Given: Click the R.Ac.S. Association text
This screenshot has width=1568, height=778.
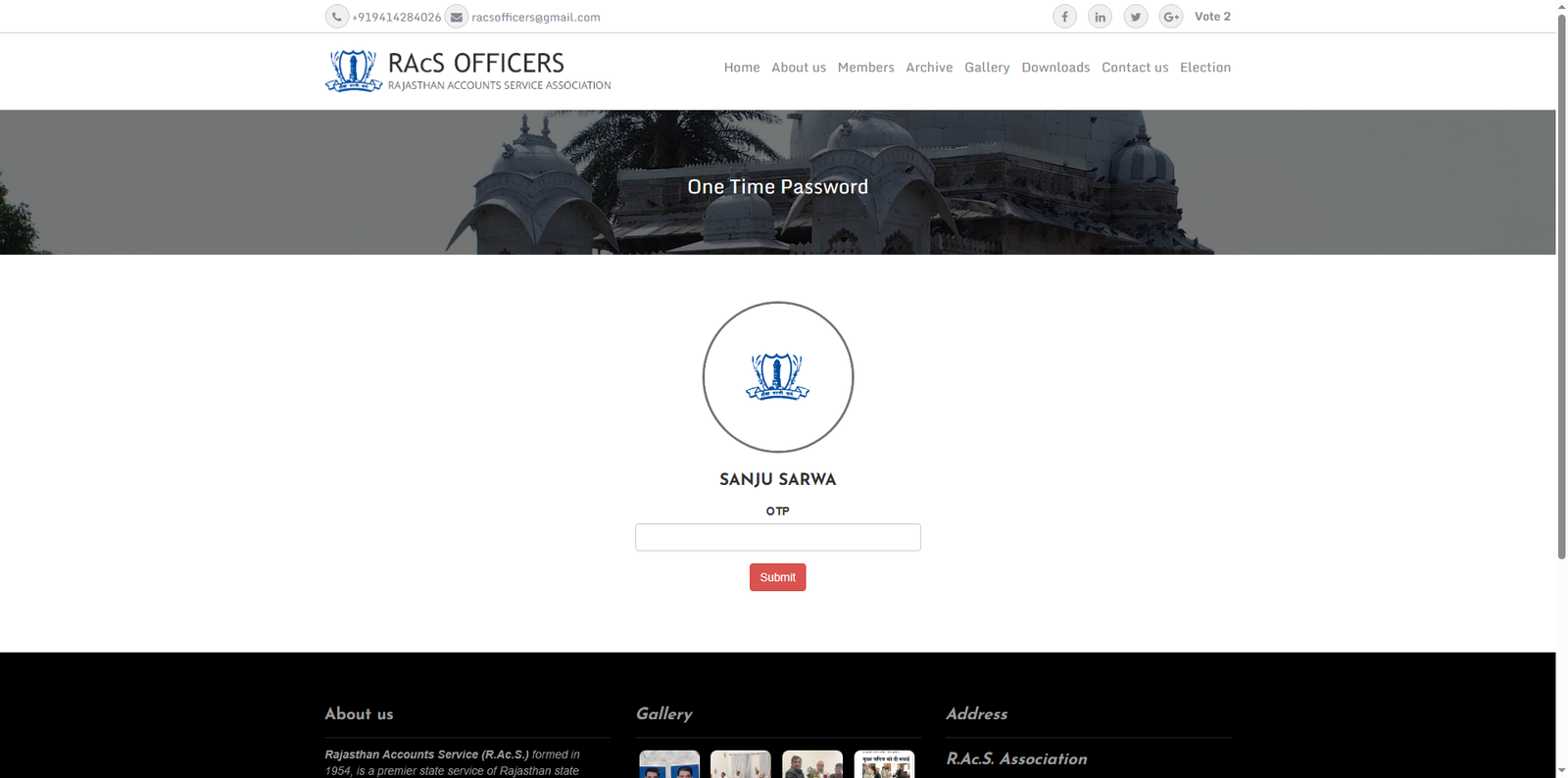Looking at the screenshot, I should [1016, 759].
